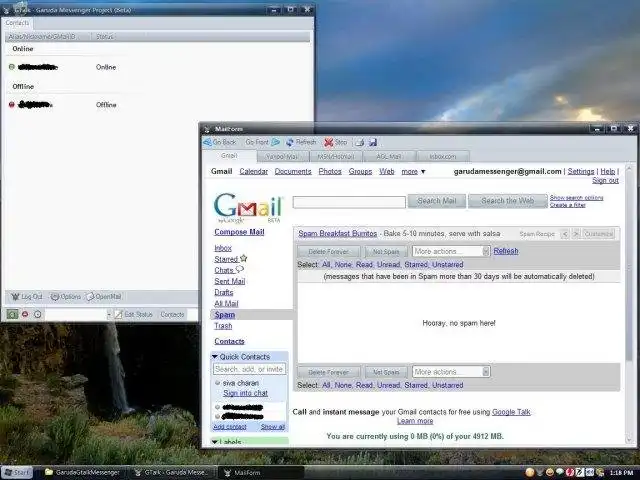The image size is (640, 480).
Task: Click the Search Mail button
Action: [436, 201]
